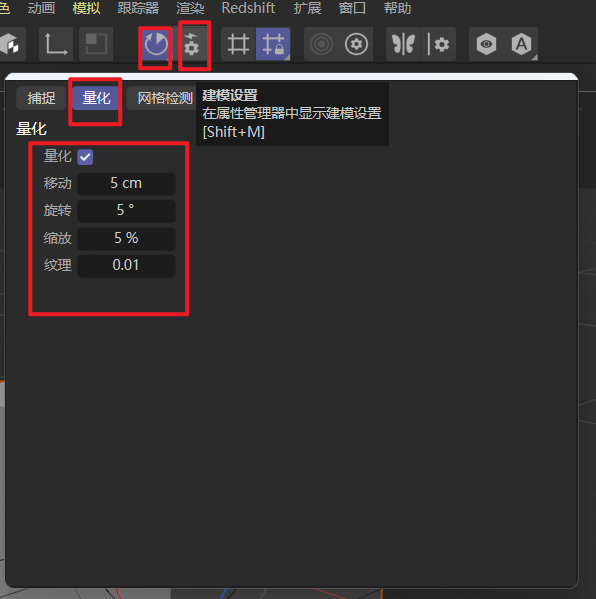Select the coordinate axis icon
This screenshot has width=596, height=599.
point(56,44)
